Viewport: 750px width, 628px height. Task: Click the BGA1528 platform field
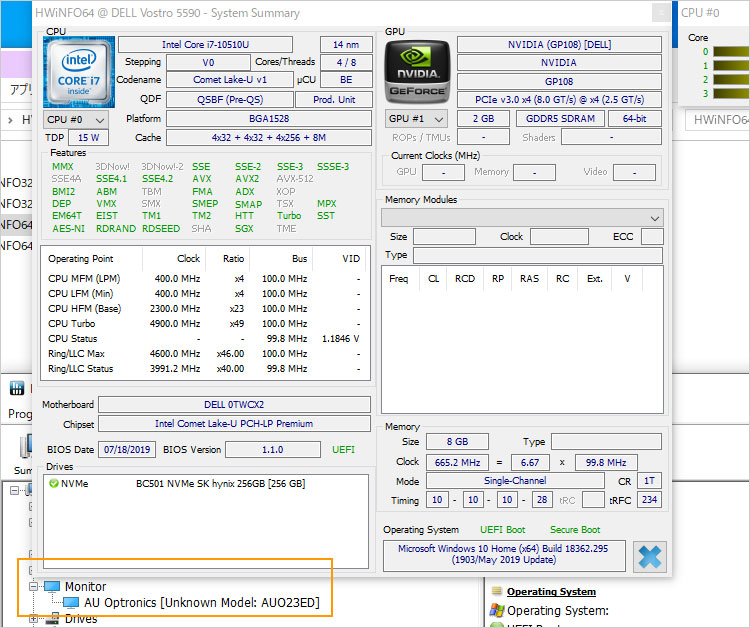[269, 119]
